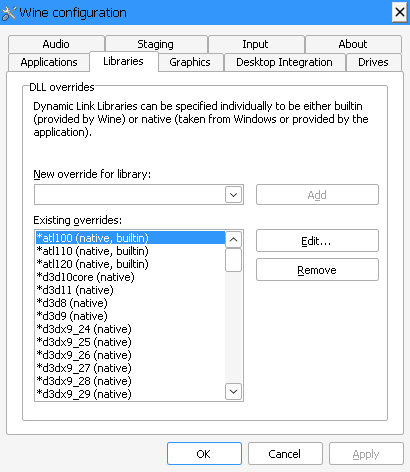Switch to the Applications tab
Viewport: 410px width, 472px height.
tap(49, 62)
